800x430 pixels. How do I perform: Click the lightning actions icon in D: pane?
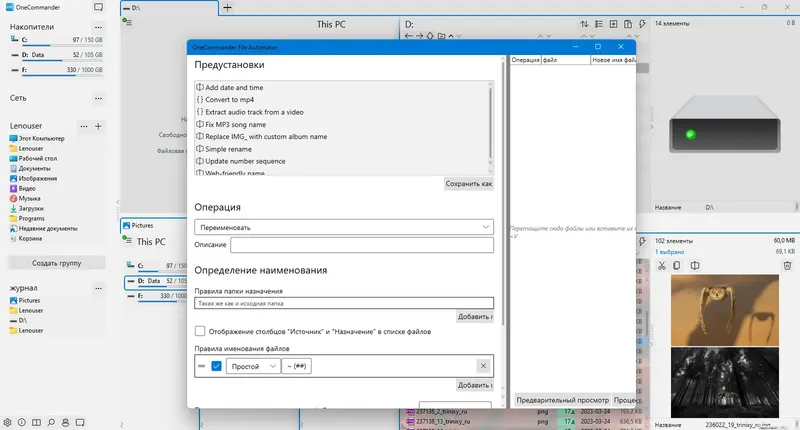click(642, 24)
